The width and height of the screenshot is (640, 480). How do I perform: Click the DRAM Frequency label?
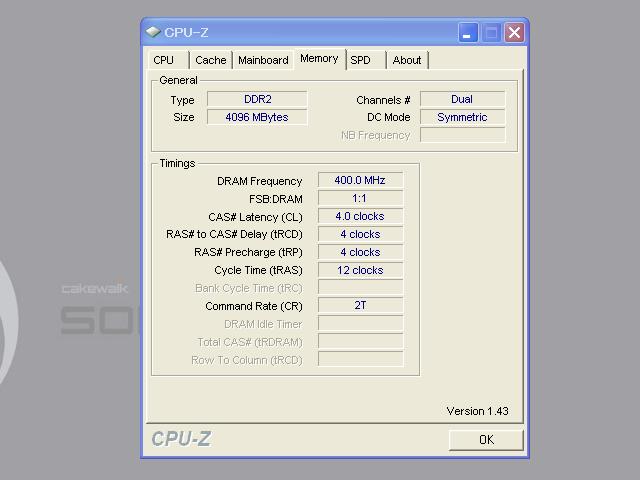tap(260, 181)
